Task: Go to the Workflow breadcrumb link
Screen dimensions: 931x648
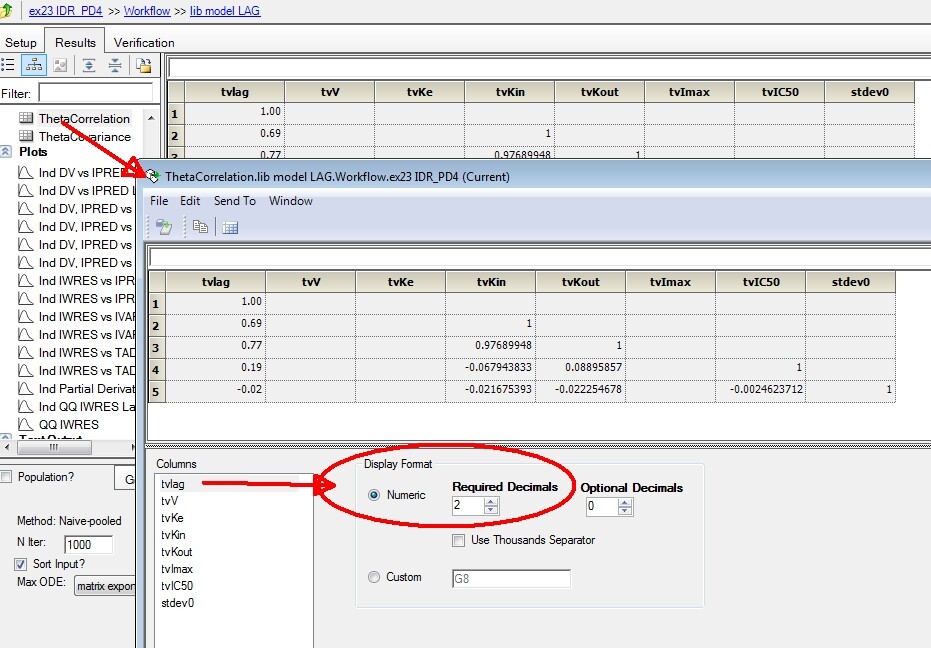Action: 147,11
